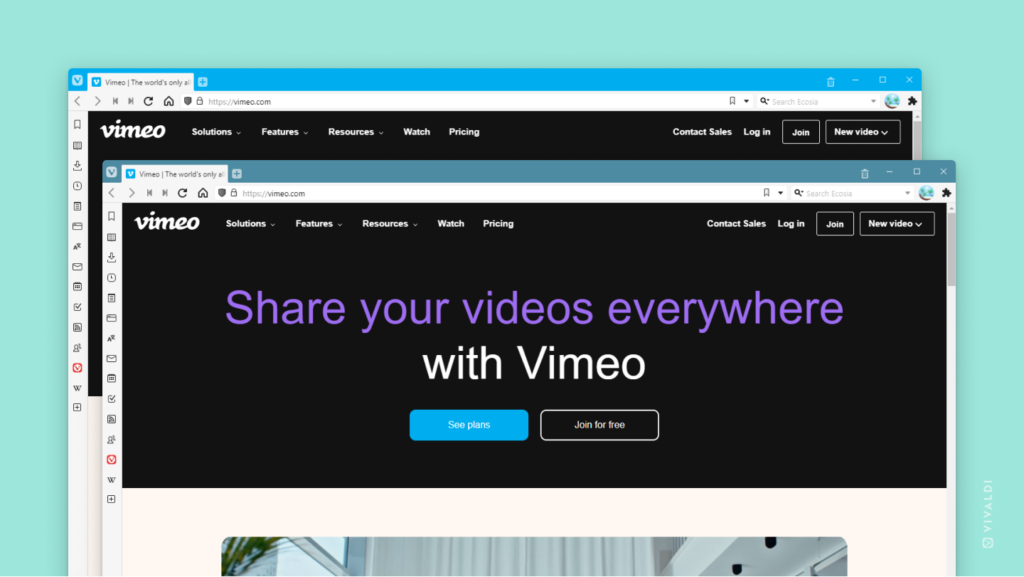
Task: Click Back arrow in front window toolbar
Action: click(112, 193)
